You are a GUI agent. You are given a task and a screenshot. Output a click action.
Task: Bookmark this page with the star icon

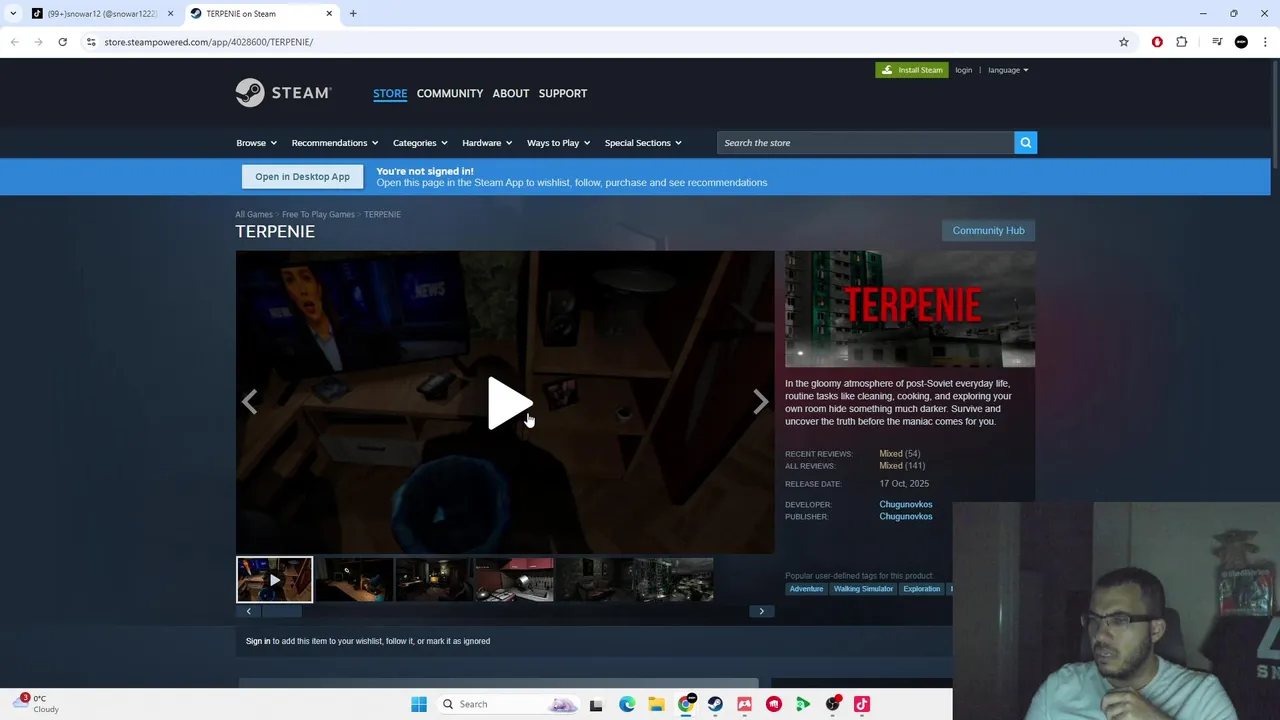1124,42
